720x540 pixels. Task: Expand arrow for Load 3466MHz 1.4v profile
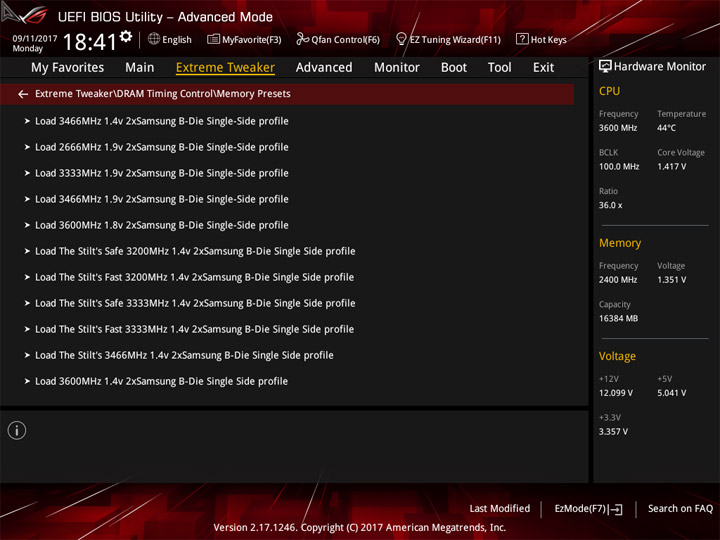(x=27, y=121)
